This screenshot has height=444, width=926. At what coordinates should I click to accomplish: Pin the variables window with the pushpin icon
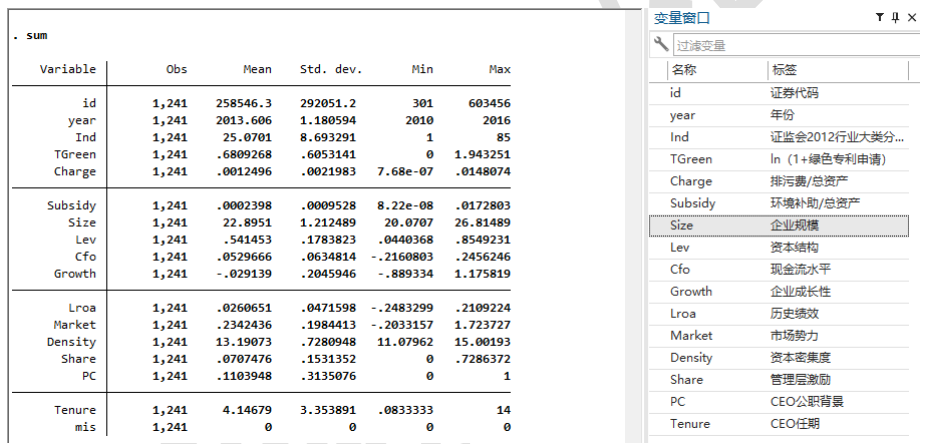(895, 17)
